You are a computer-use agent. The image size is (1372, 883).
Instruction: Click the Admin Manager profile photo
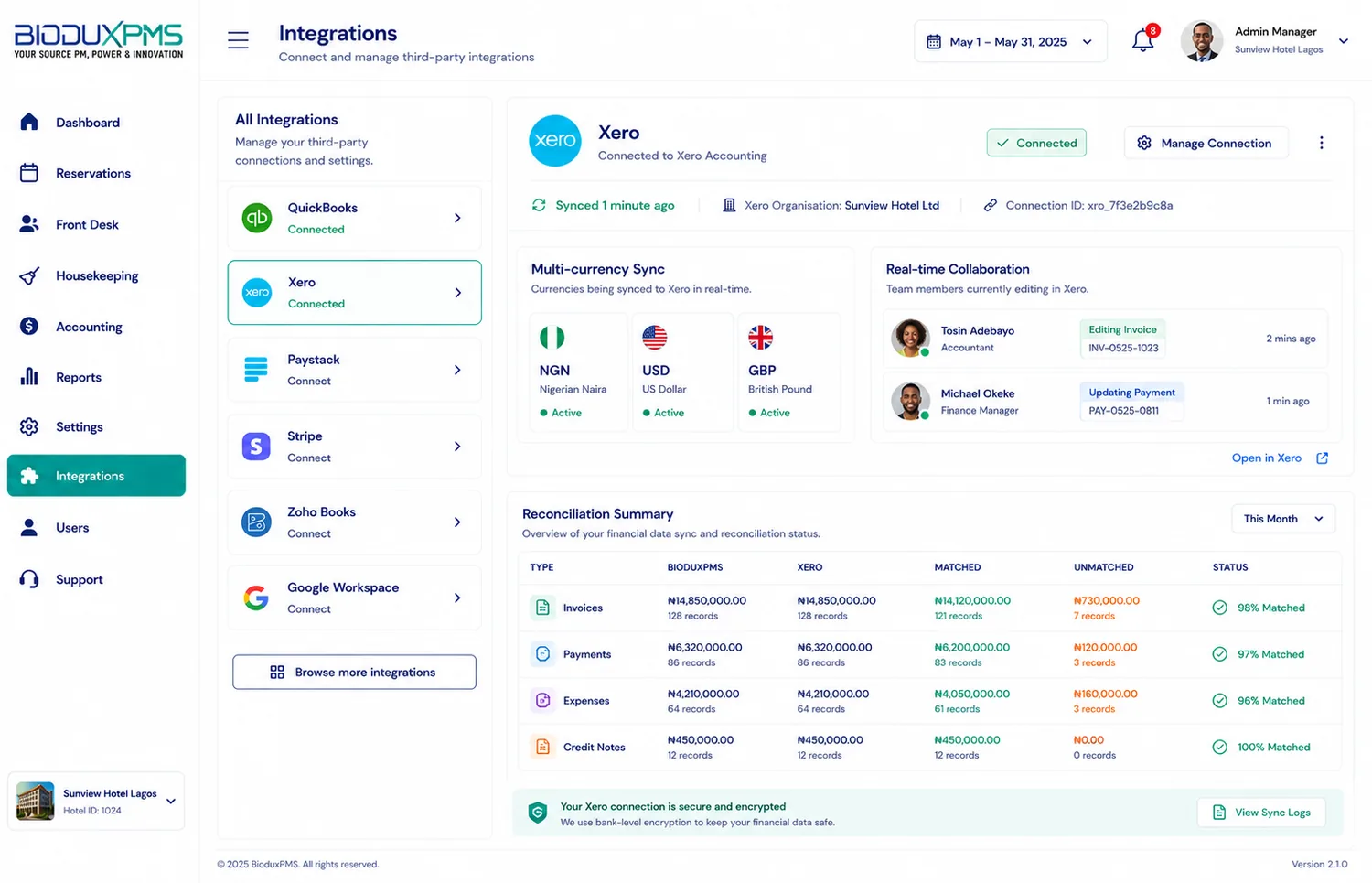(x=1202, y=41)
